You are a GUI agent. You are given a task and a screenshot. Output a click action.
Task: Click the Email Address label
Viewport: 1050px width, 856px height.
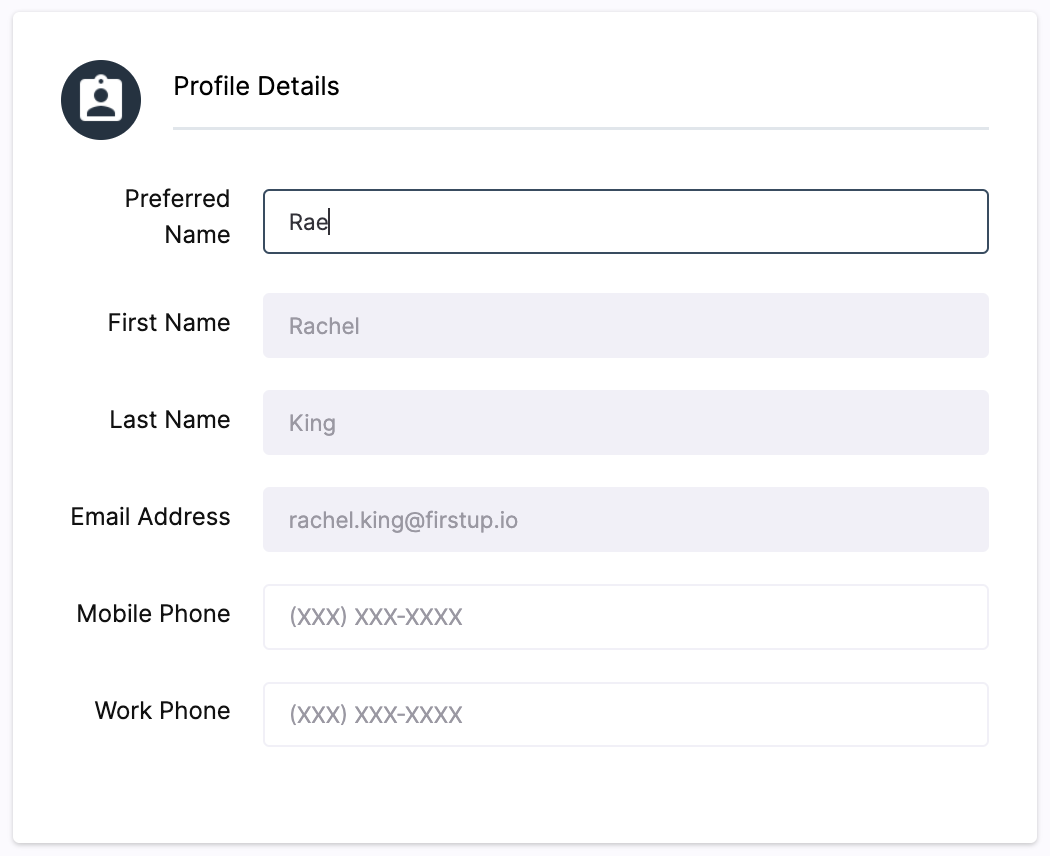(x=151, y=516)
